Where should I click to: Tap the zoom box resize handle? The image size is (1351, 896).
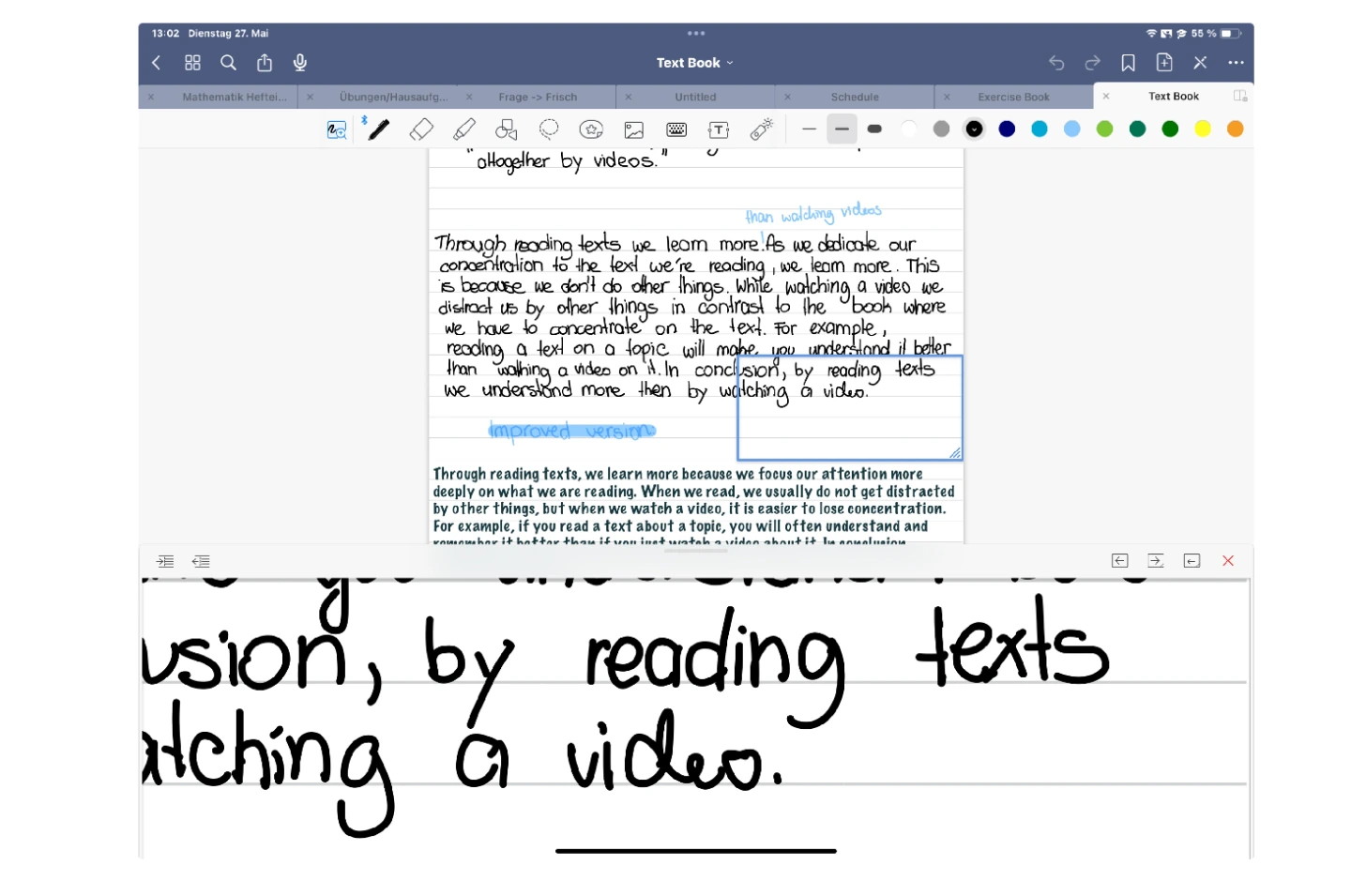[955, 453]
